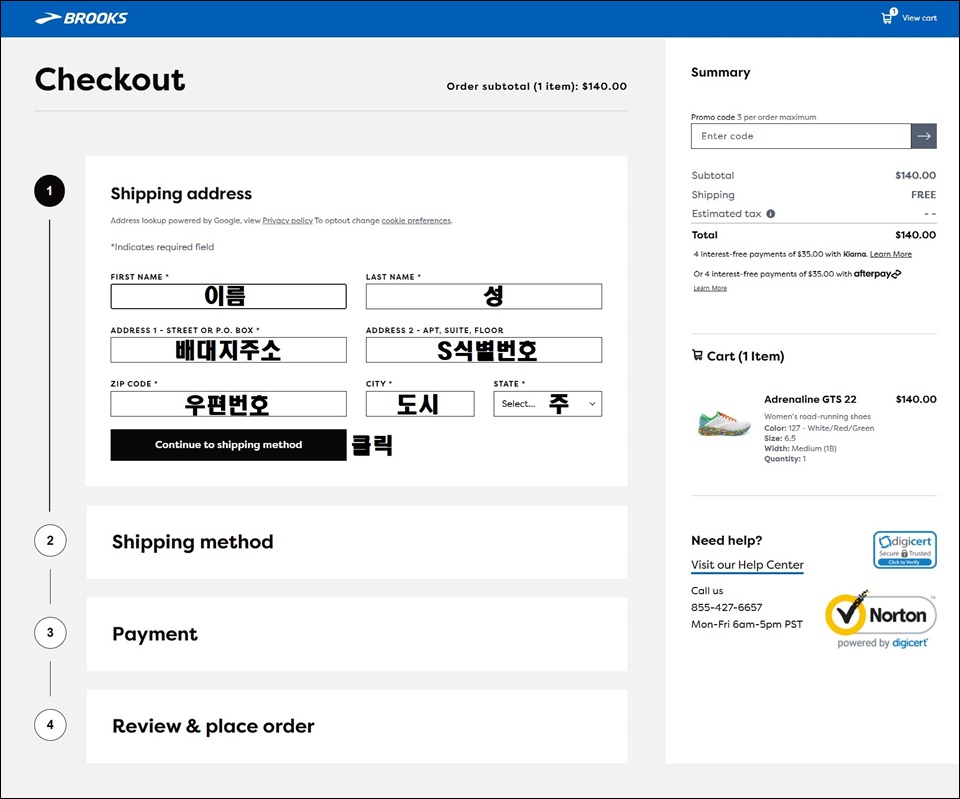The height and width of the screenshot is (799, 960).
Task: Click the City input field
Action: click(420, 404)
